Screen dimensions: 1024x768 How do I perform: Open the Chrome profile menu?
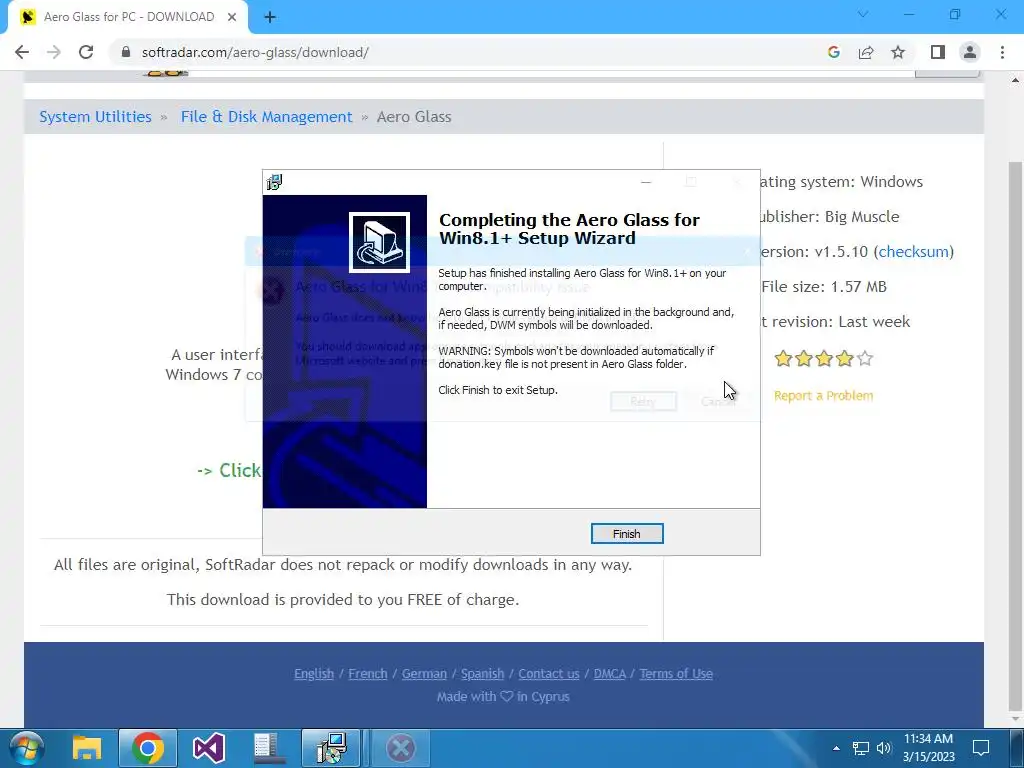pyautogui.click(x=970, y=52)
